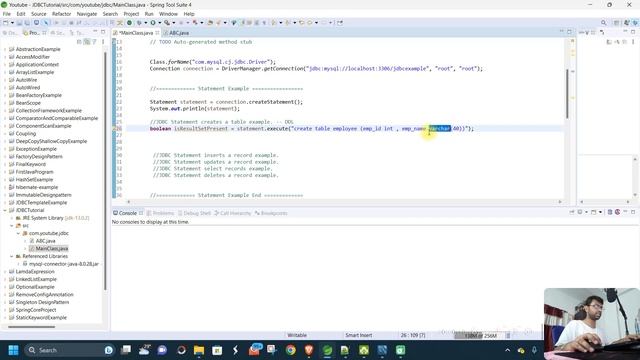
Task: Click the Windows Start button
Action: pyautogui.click(x=13, y=350)
